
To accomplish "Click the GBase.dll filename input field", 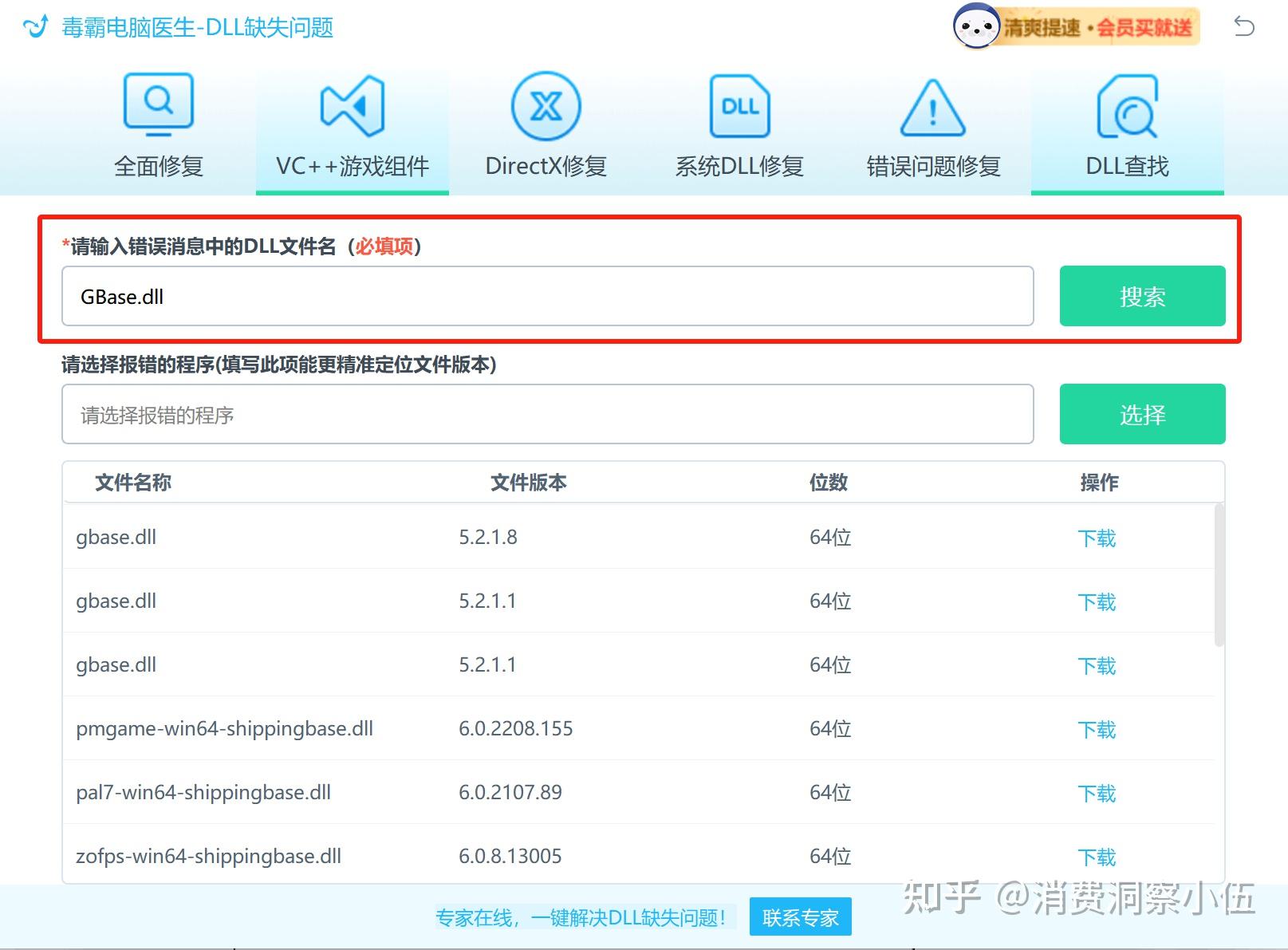I will pos(548,296).
